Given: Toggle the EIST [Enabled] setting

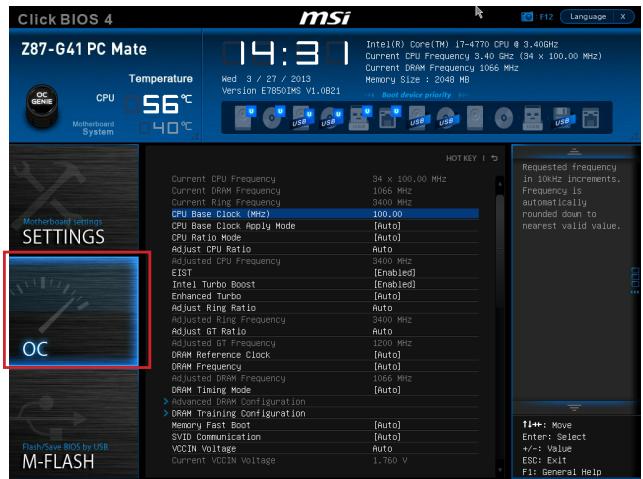Looking at the screenshot, I should (394, 273).
